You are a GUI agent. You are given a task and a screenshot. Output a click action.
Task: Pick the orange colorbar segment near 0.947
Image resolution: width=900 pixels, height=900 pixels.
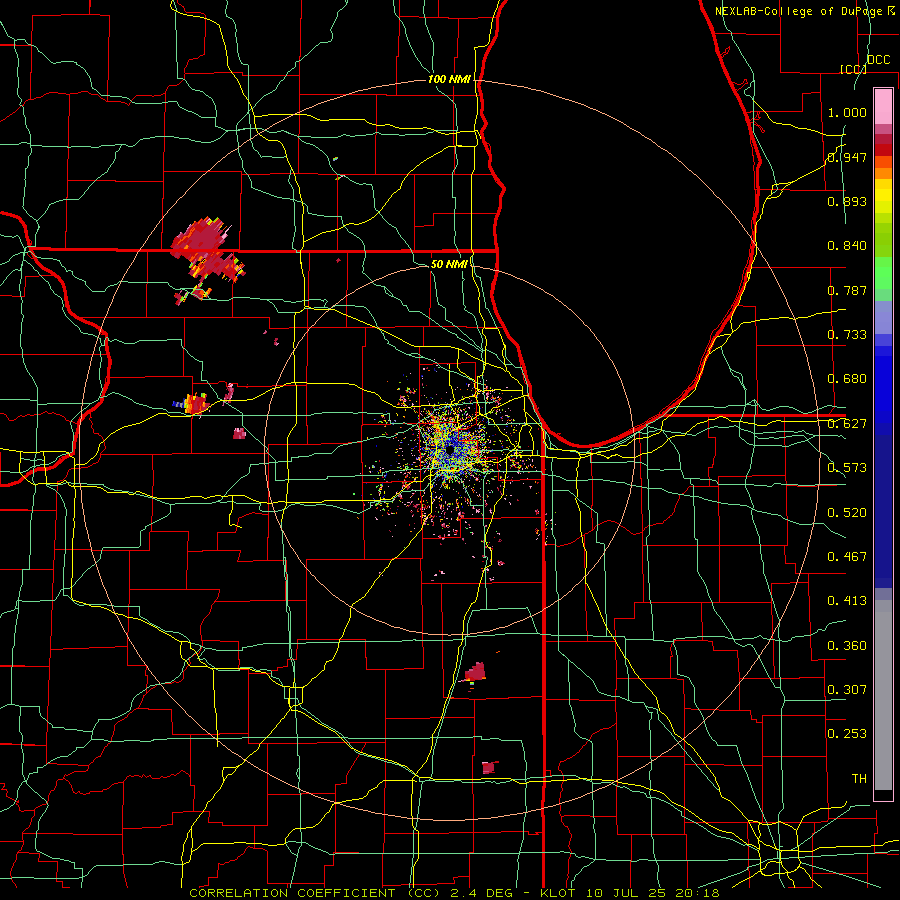point(883,168)
